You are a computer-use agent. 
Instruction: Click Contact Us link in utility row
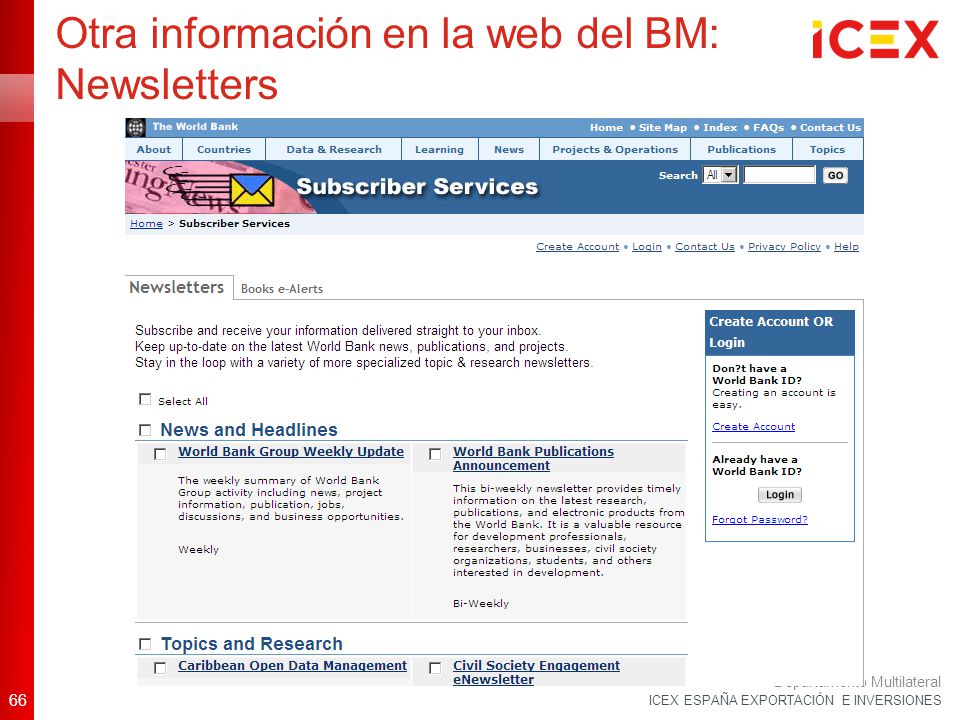(x=705, y=246)
